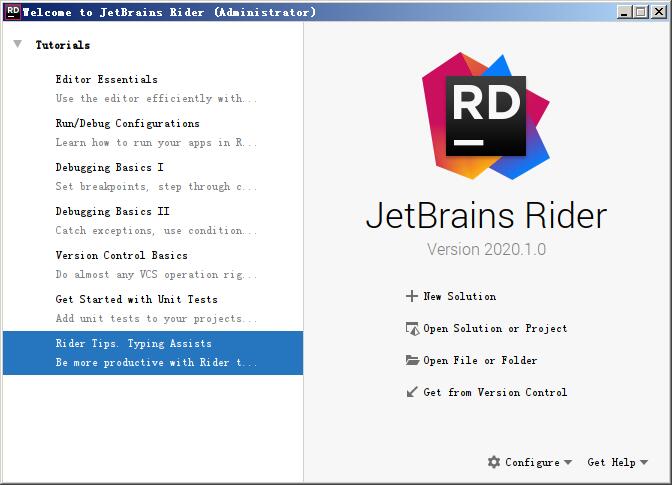The width and height of the screenshot is (672, 485).
Task: Choose Open Solution or Project
Action: pyautogui.click(x=495, y=329)
